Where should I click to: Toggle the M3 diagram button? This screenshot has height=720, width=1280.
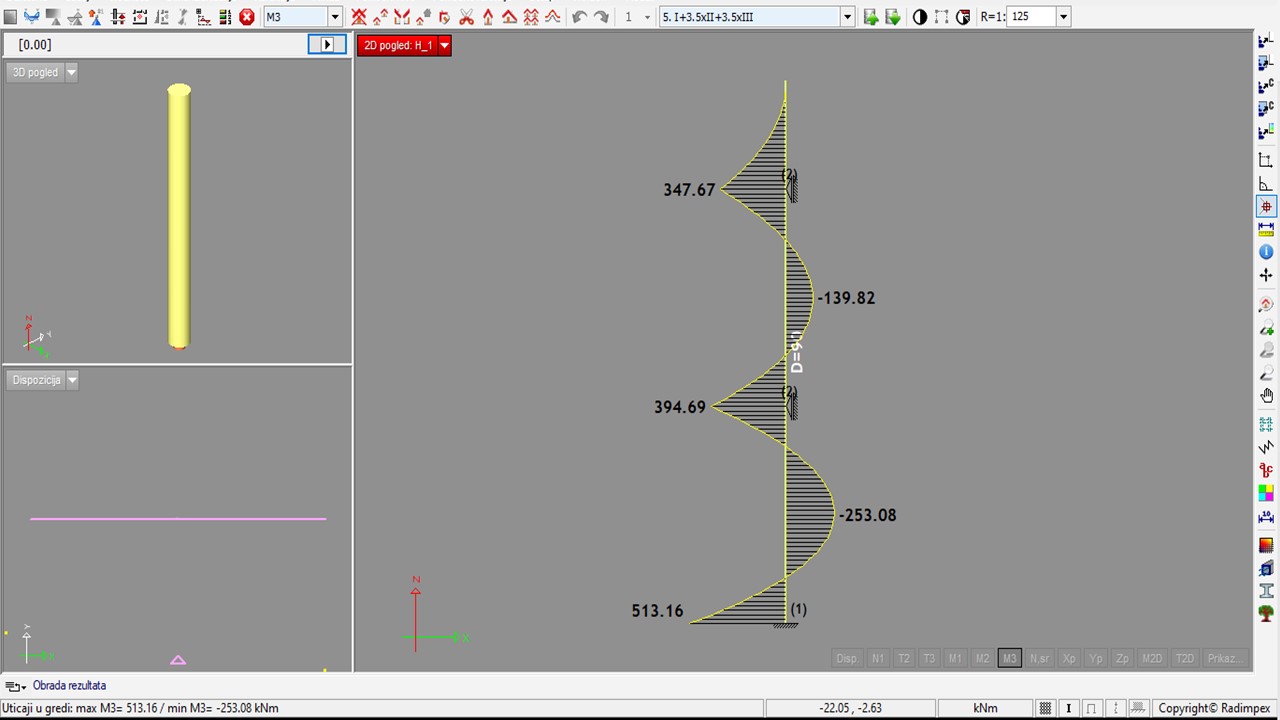1009,658
